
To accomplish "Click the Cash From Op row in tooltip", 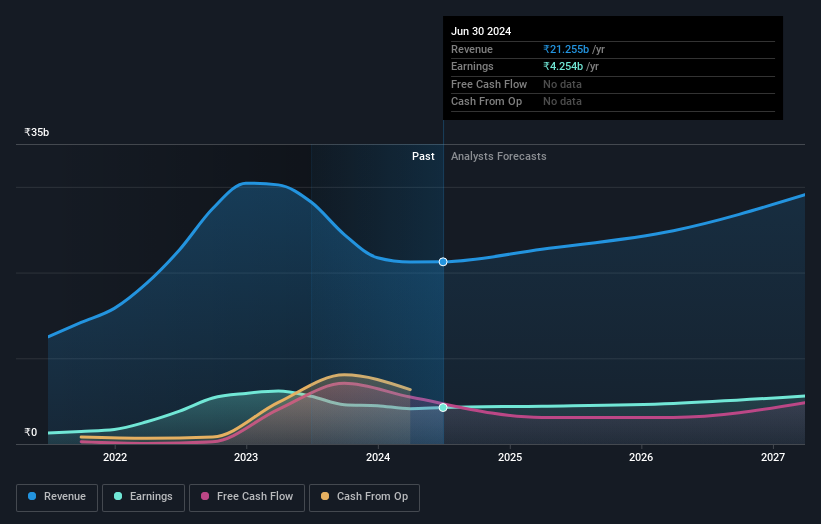I will click(613, 102).
